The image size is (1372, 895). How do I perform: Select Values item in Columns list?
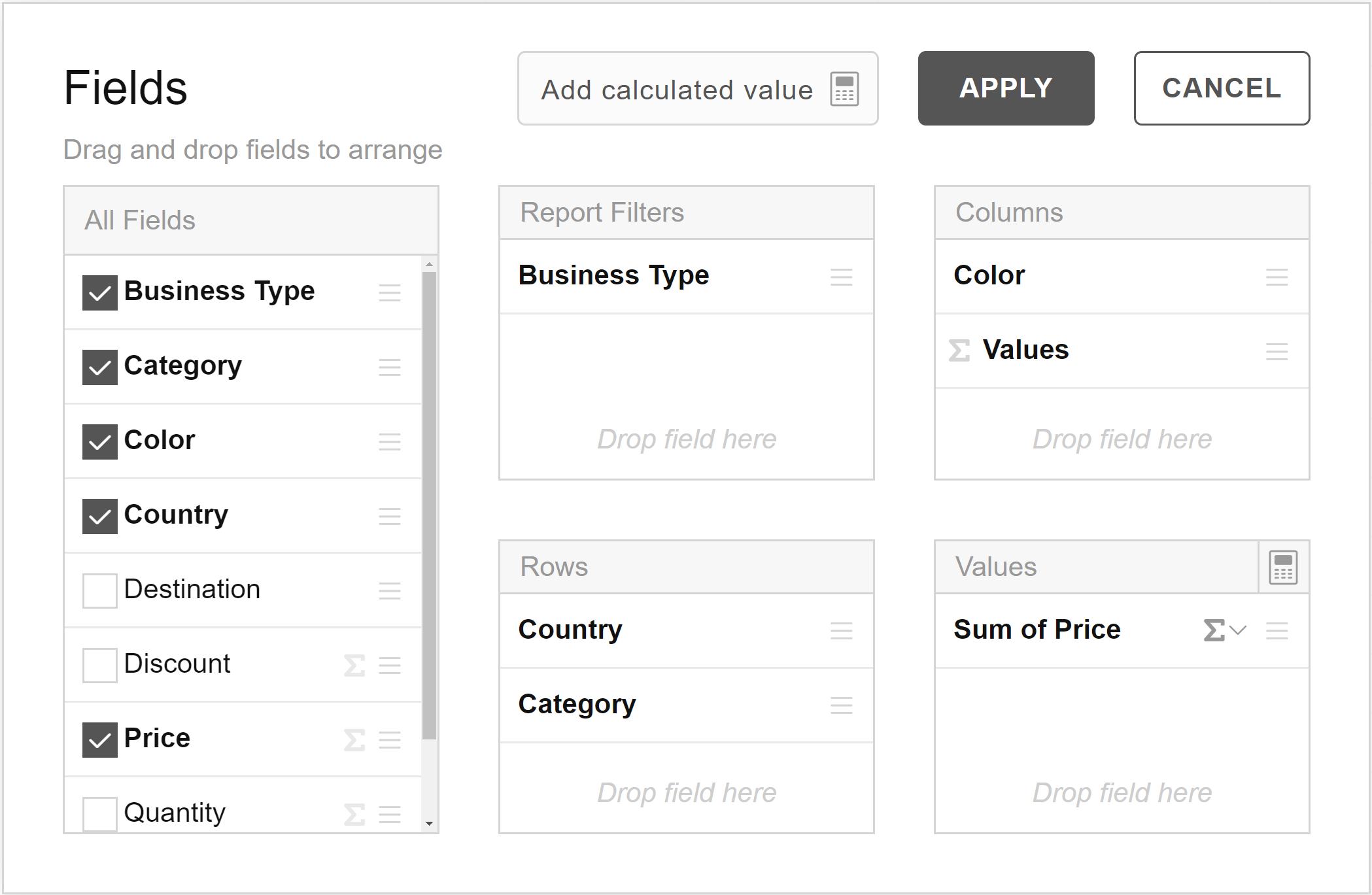click(1025, 350)
